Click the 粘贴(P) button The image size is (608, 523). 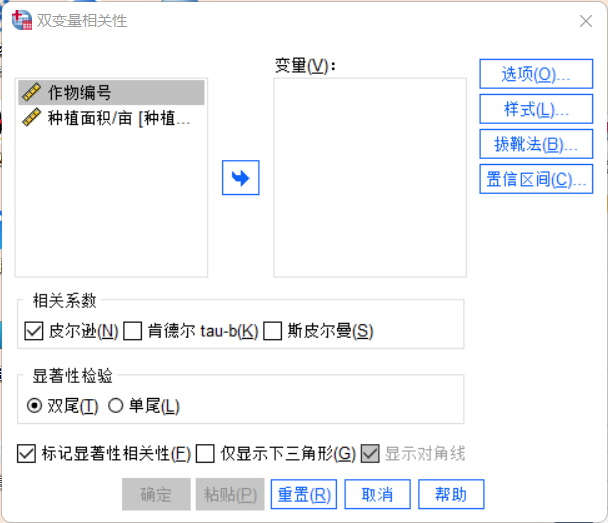(x=230, y=494)
